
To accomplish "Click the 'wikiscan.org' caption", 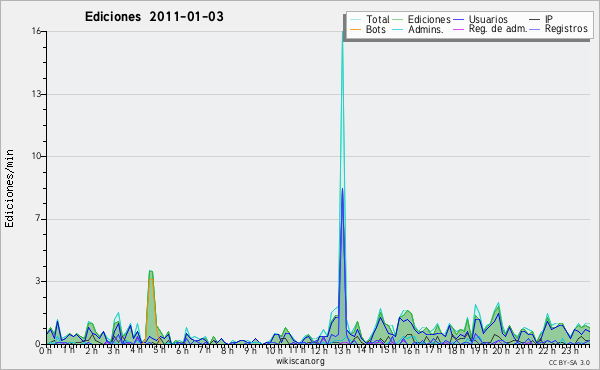I will (x=300, y=361).
